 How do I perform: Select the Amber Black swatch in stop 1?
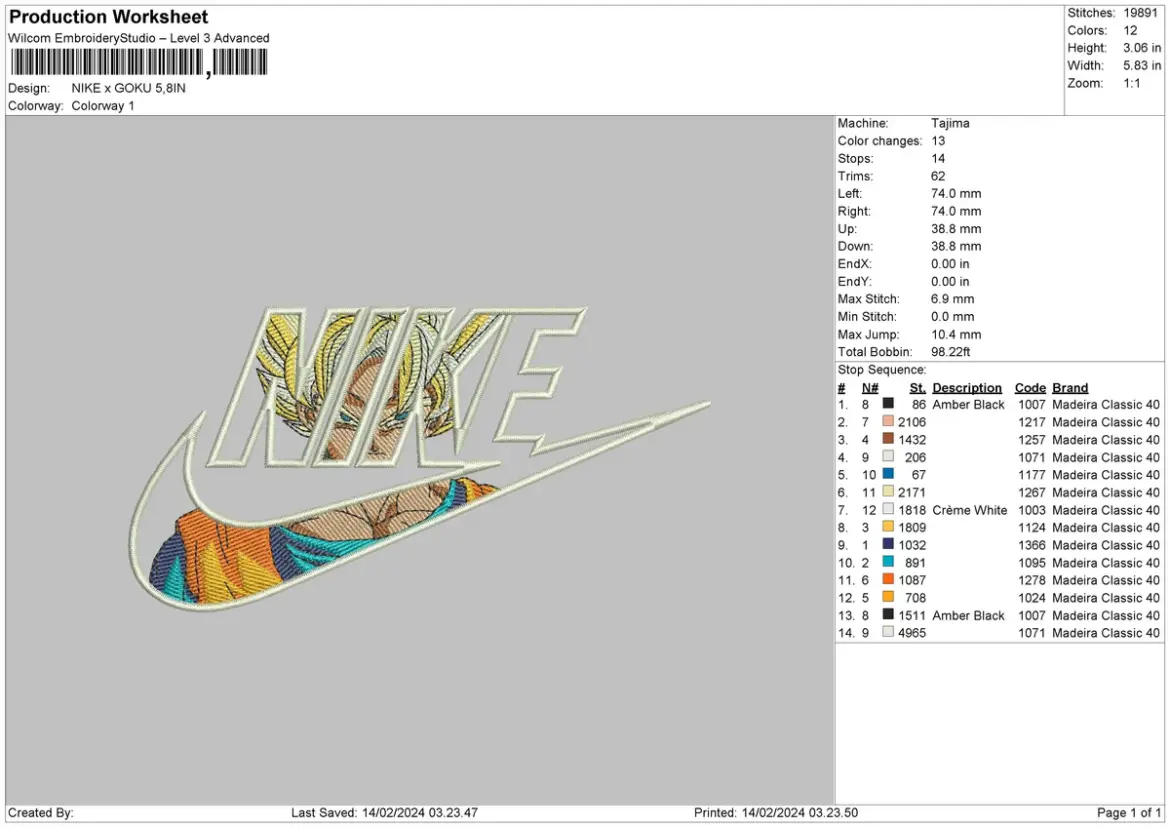click(888, 405)
